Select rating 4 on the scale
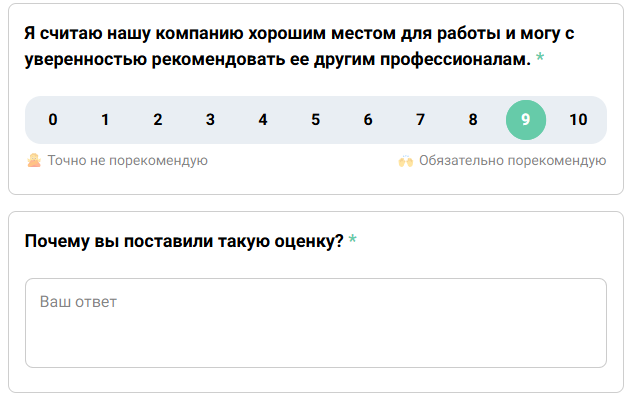This screenshot has width=630, height=398. click(x=263, y=120)
